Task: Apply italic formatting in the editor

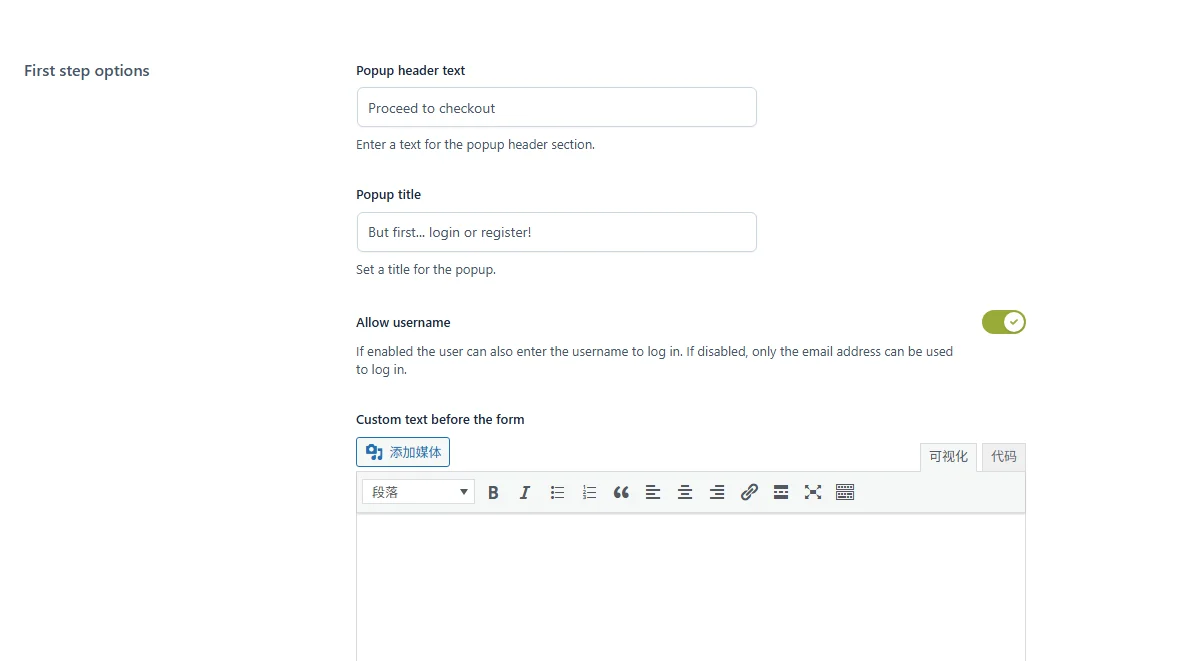Action: (524, 492)
